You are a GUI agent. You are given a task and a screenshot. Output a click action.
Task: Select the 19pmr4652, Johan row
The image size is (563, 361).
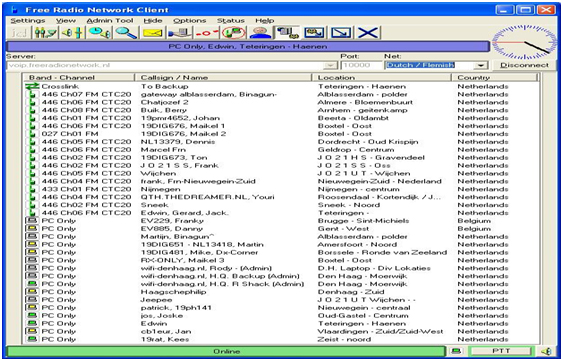coord(282,118)
